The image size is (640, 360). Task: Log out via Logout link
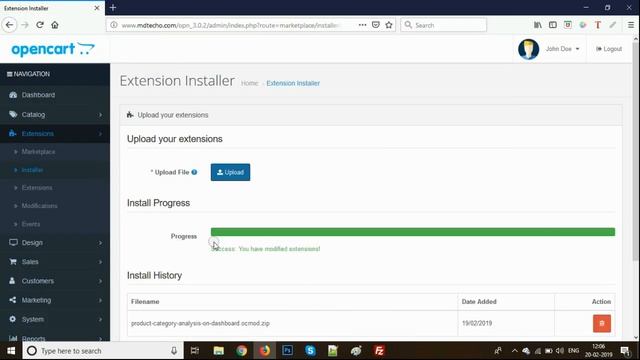click(609, 49)
